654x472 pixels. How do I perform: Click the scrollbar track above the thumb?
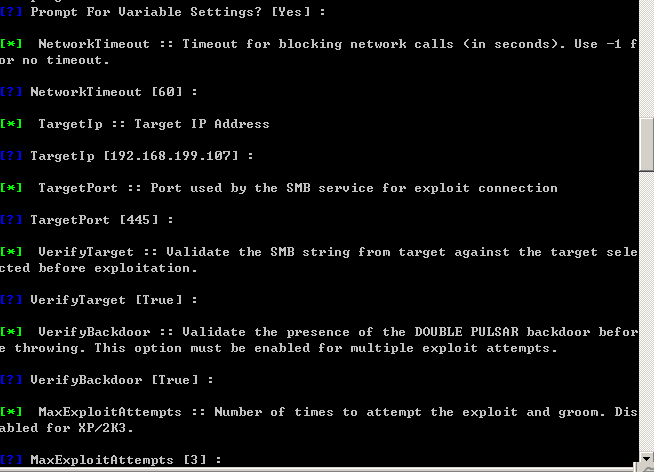(646, 59)
